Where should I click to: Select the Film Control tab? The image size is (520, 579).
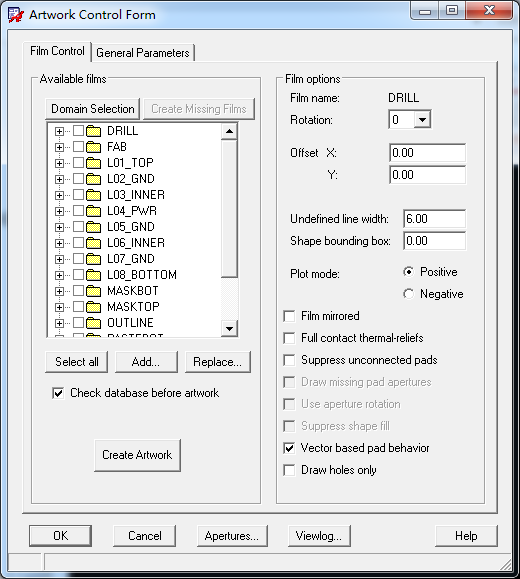coord(57,51)
